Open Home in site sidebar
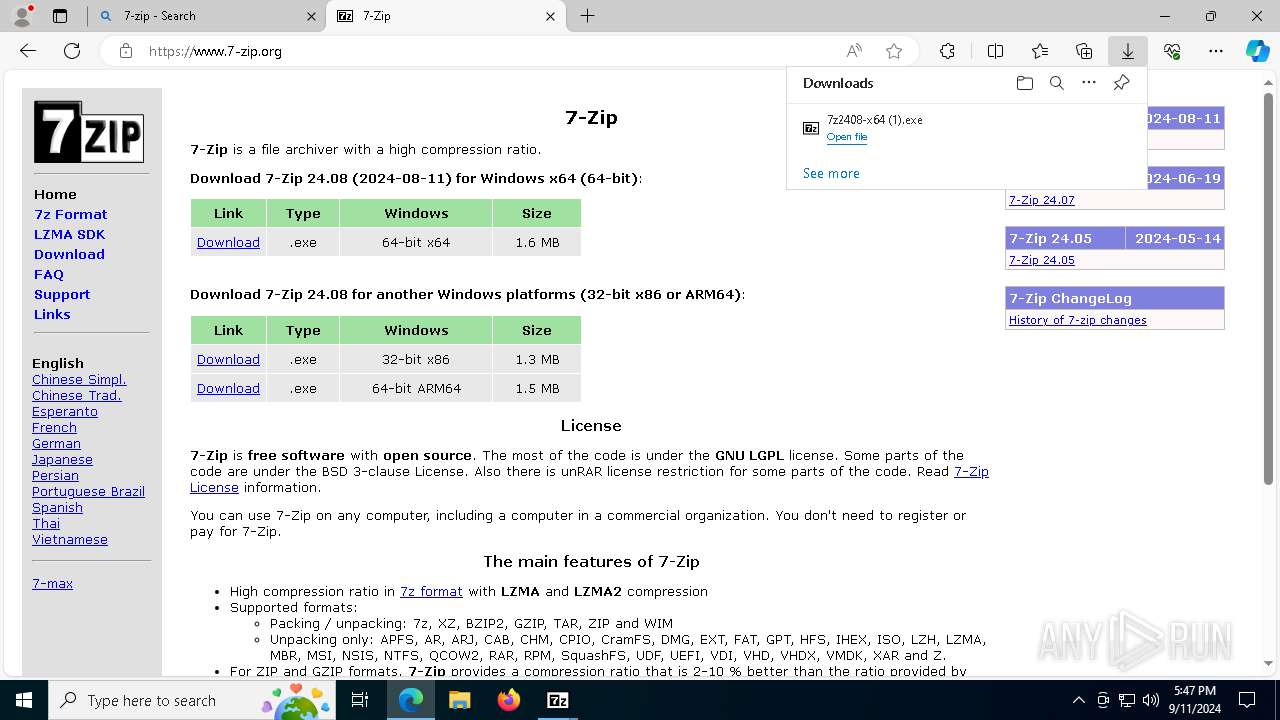The image size is (1280, 720). tap(55, 194)
